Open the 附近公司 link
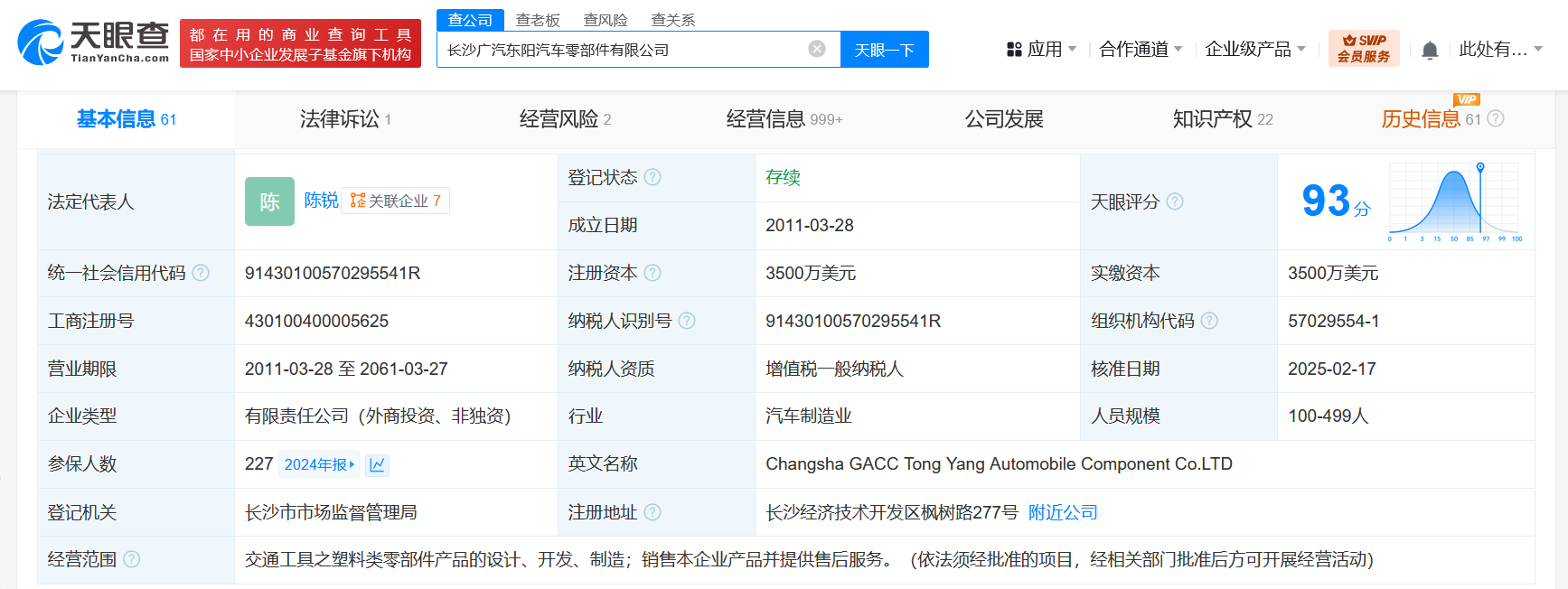Image resolution: width=1568 pixels, height=589 pixels. click(x=1063, y=512)
